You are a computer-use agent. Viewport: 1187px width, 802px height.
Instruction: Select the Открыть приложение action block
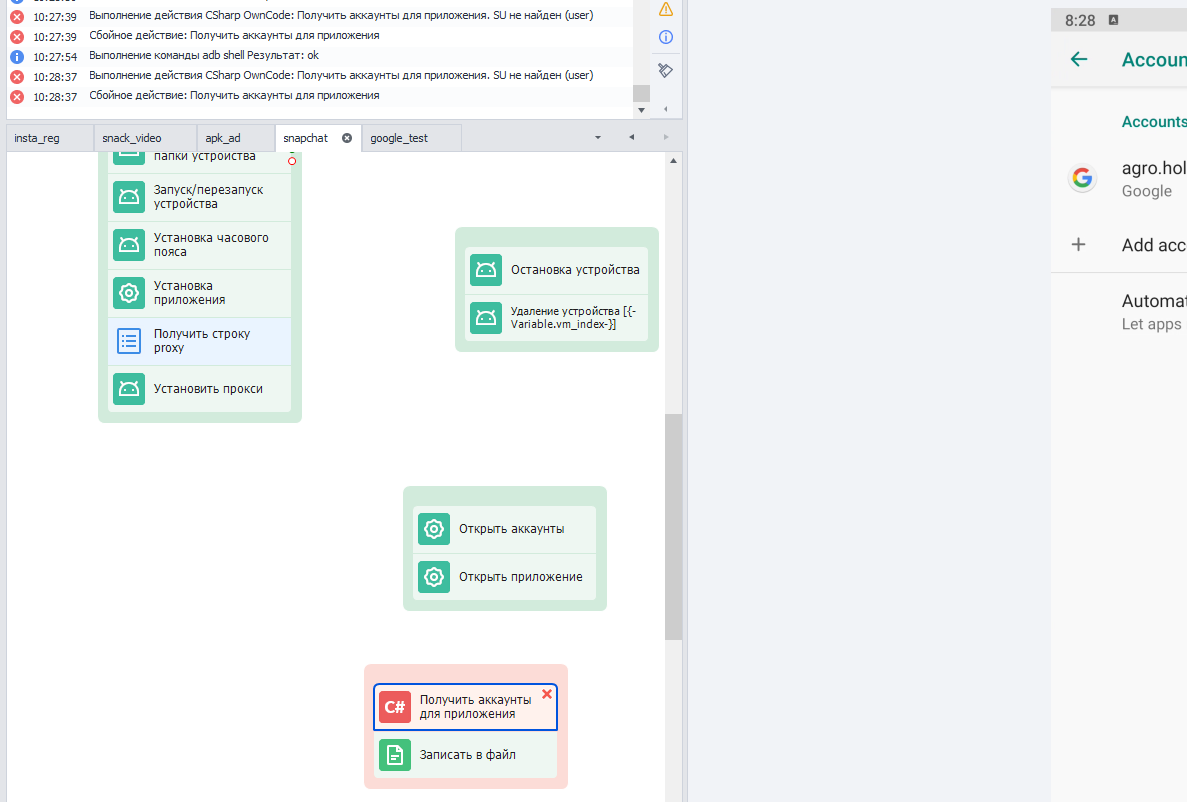(505, 577)
